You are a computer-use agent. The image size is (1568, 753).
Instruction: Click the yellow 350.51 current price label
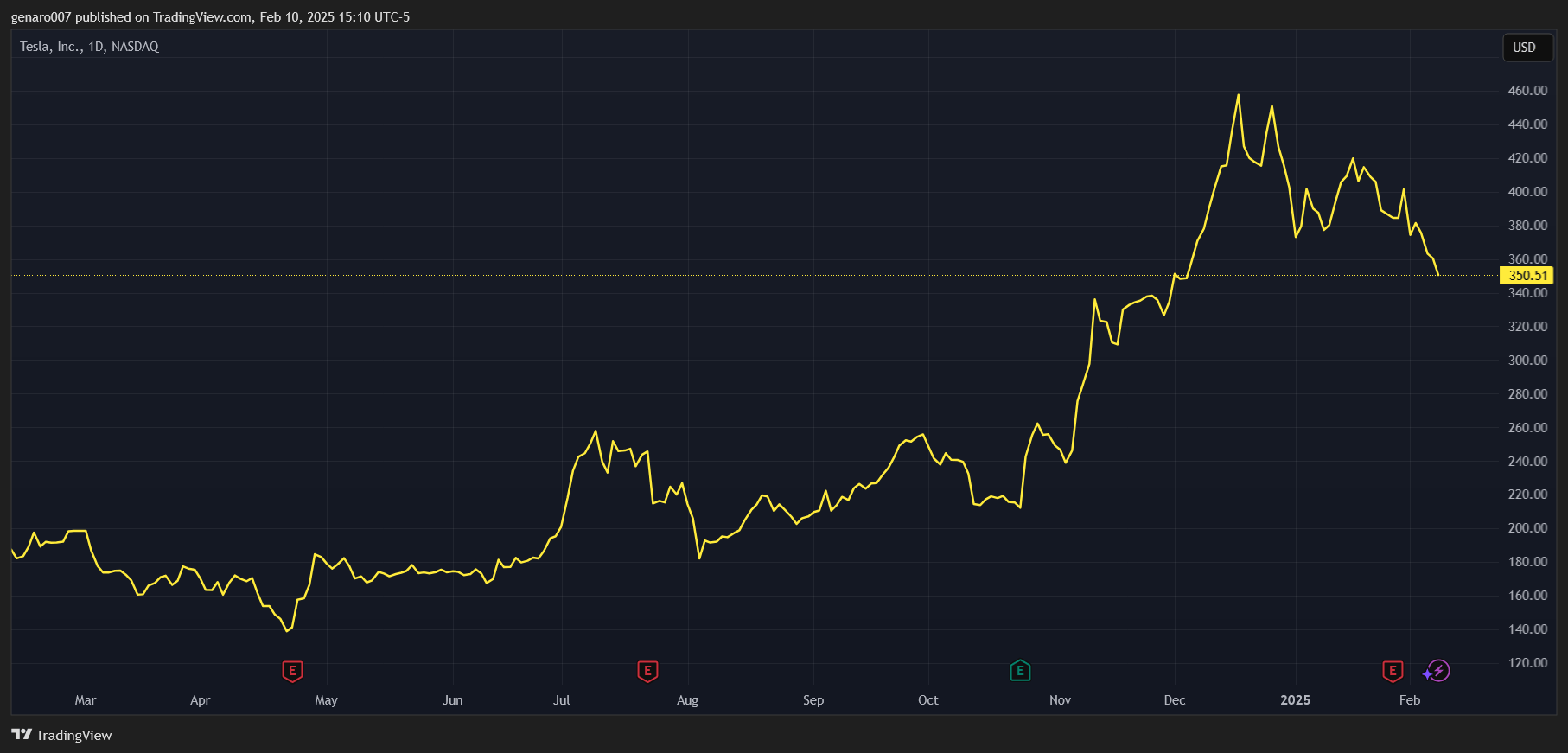click(x=1527, y=276)
